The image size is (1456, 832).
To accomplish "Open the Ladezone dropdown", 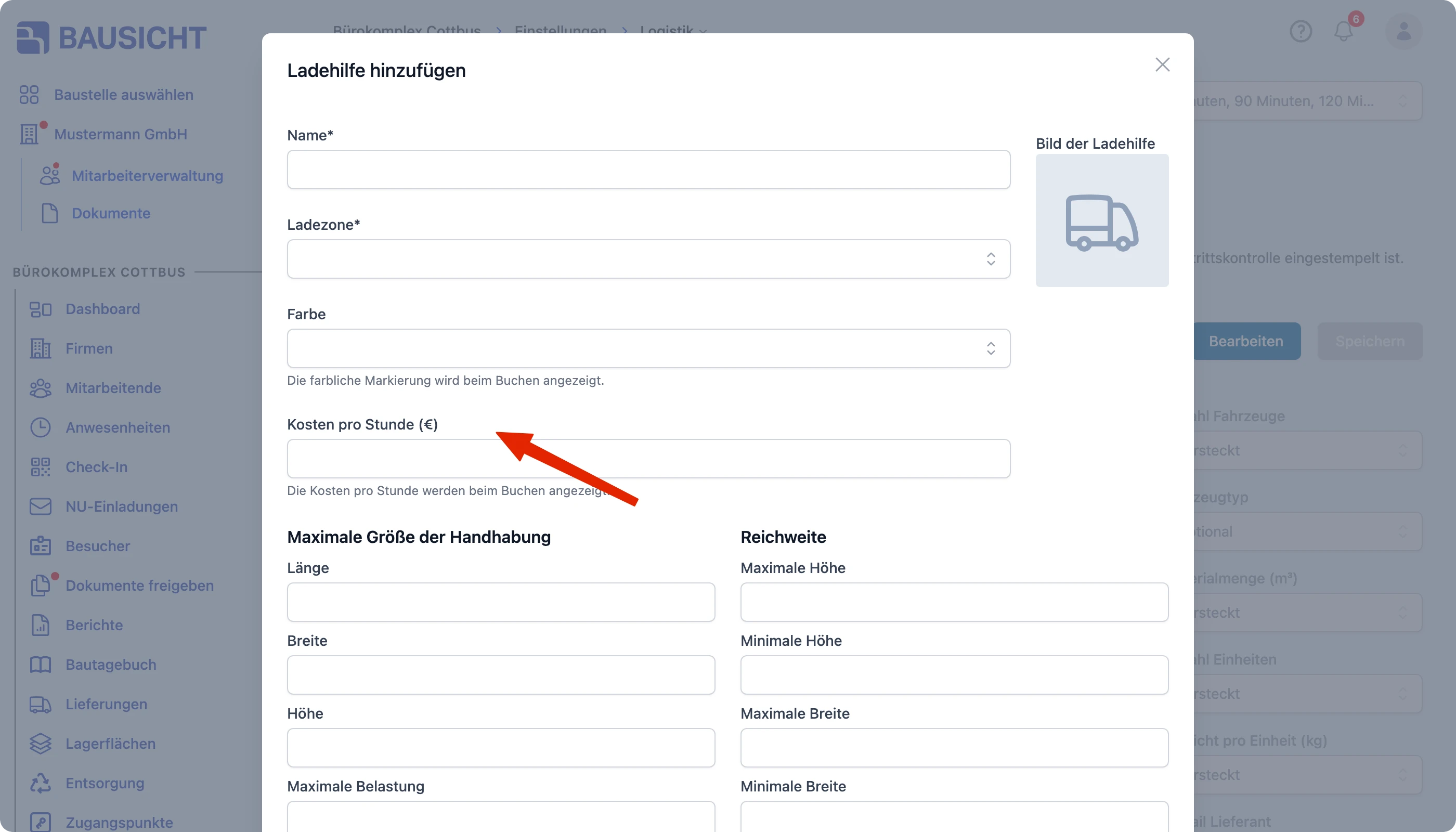I will click(648, 259).
